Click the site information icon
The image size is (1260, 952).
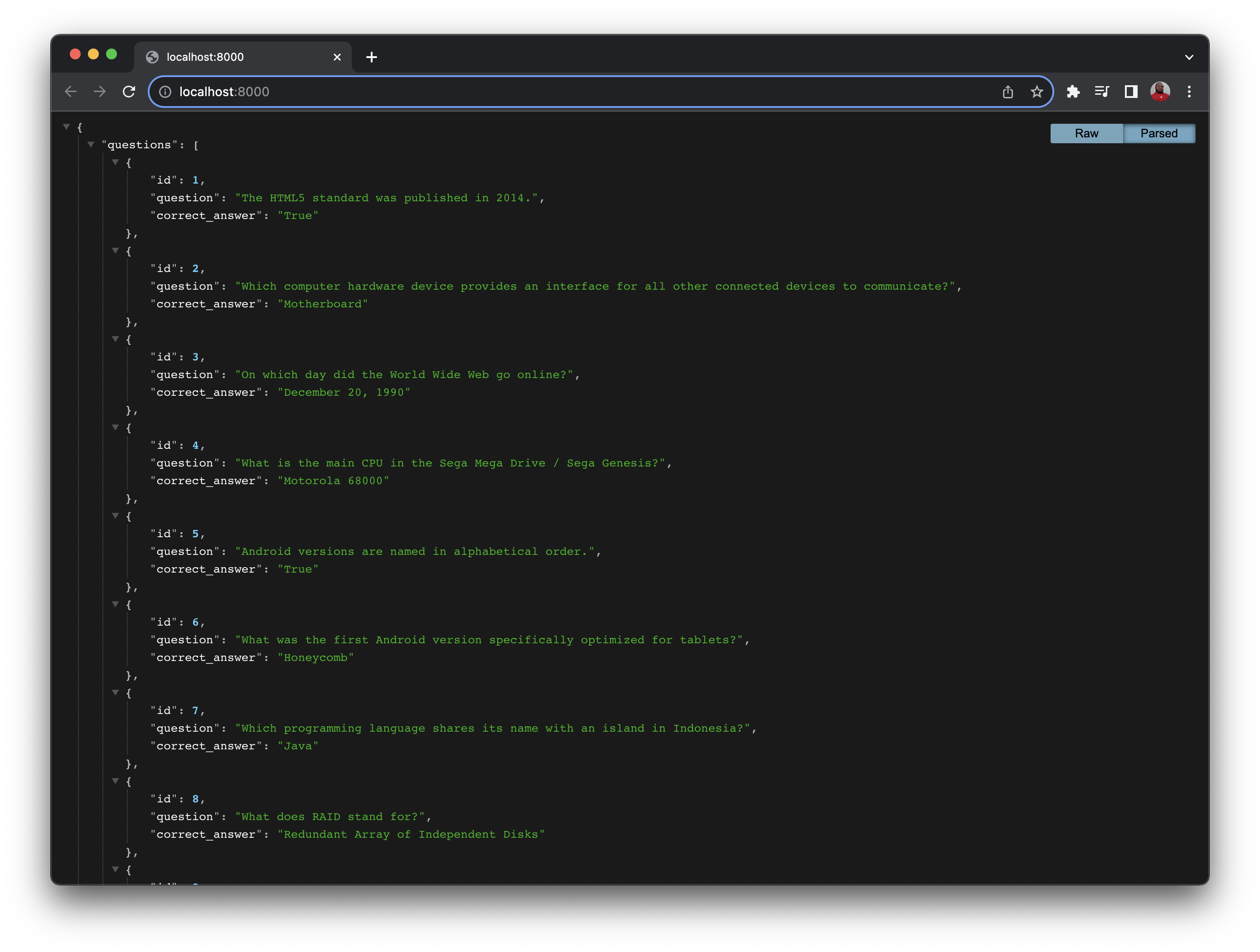166,92
